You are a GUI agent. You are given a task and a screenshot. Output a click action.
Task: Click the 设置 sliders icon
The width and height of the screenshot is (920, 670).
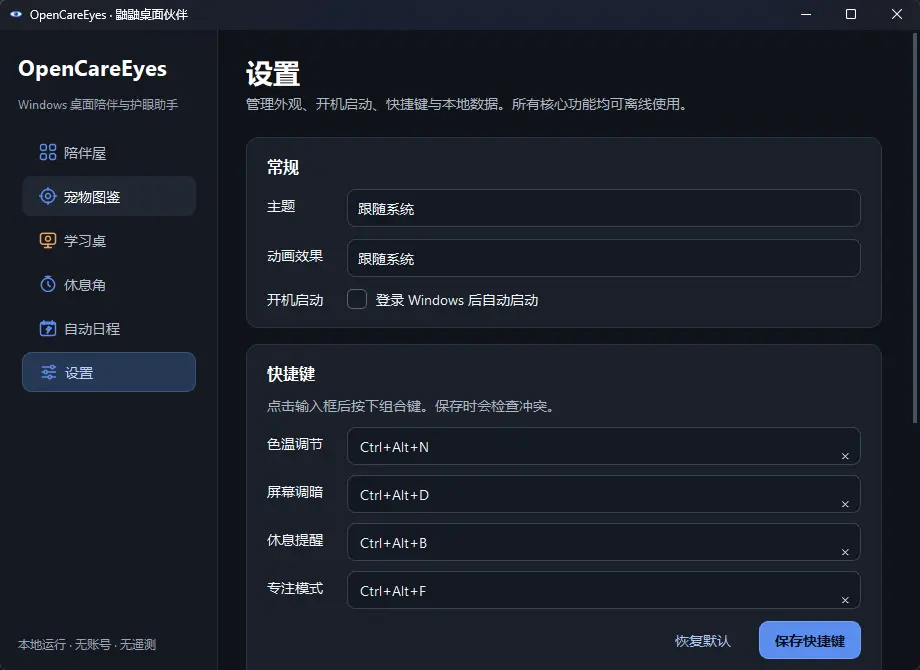pyautogui.click(x=48, y=373)
